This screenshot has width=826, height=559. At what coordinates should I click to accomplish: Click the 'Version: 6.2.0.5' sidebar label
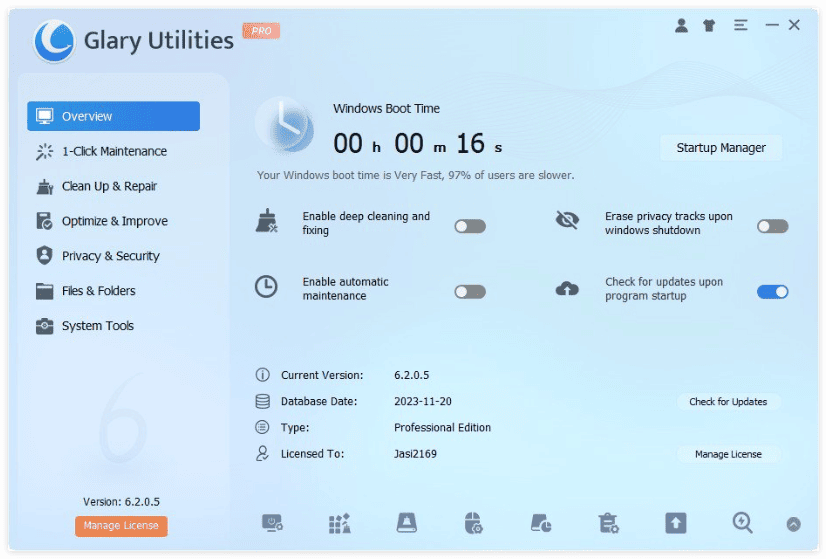point(121,502)
